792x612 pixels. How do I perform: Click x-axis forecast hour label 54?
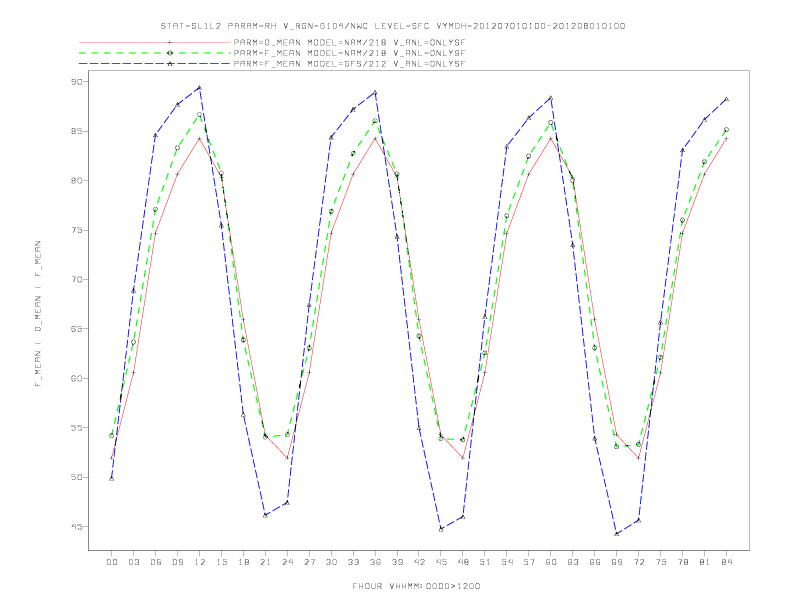[x=507, y=562]
